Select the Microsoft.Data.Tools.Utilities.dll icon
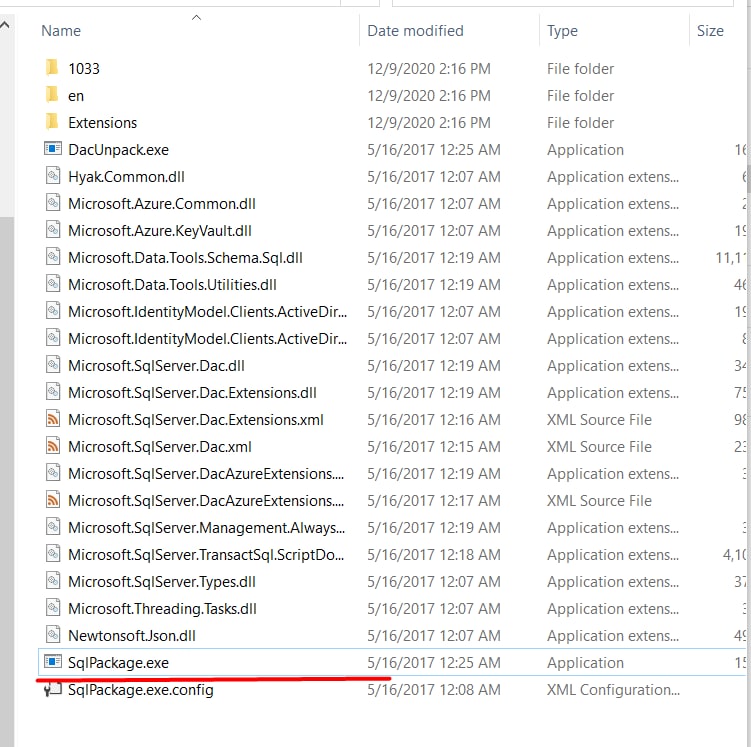 [53, 284]
